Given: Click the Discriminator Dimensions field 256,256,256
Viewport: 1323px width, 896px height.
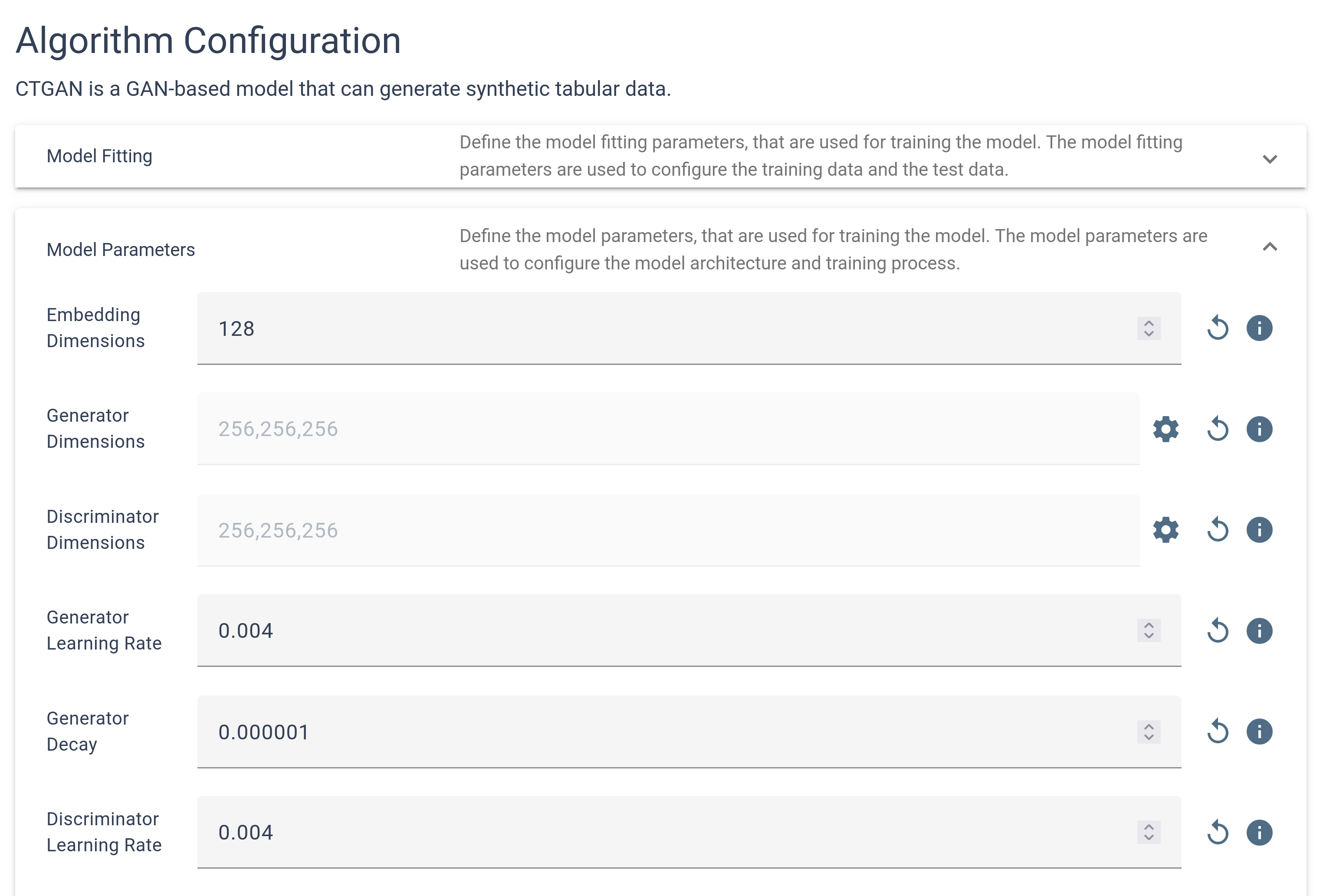Looking at the screenshot, I should [668, 530].
